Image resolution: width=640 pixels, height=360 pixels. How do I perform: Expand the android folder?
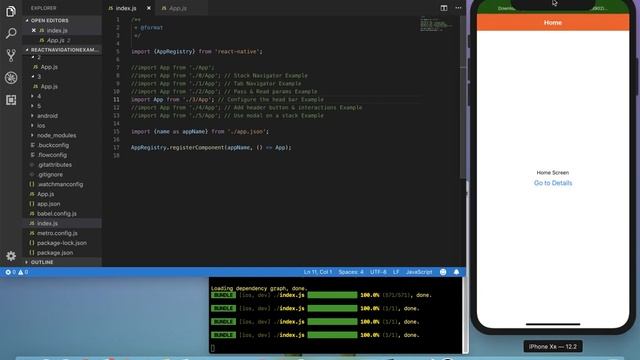click(32, 116)
